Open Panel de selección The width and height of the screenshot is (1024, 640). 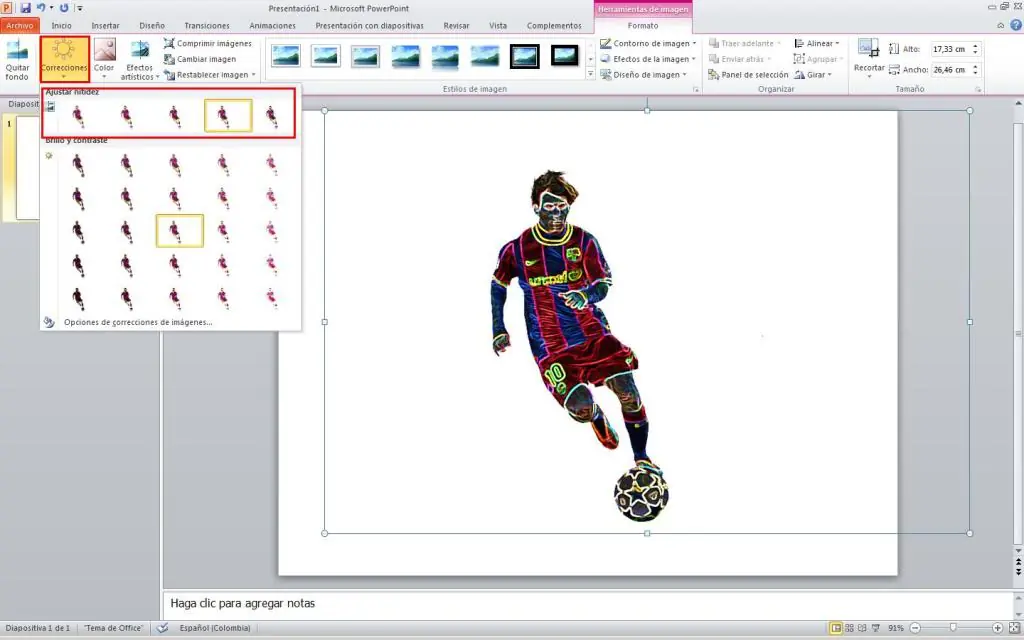click(748, 74)
